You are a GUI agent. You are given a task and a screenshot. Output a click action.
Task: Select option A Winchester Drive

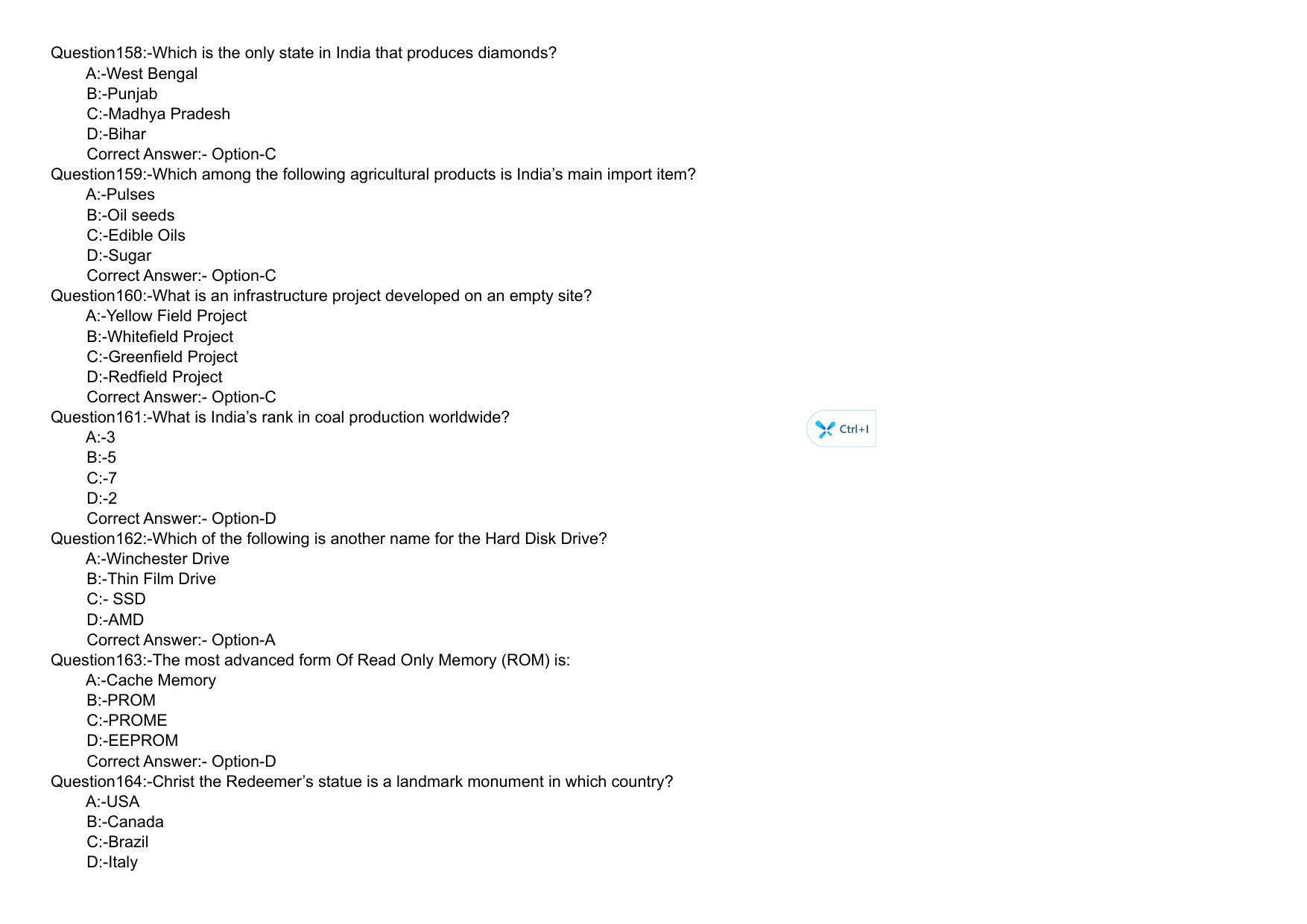pos(157,559)
